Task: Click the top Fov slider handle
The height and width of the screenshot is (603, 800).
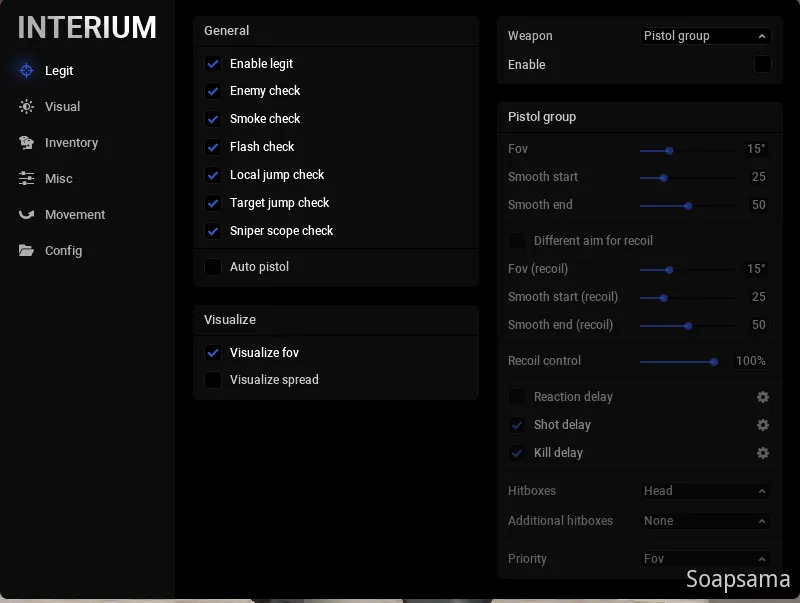Action: 669,150
